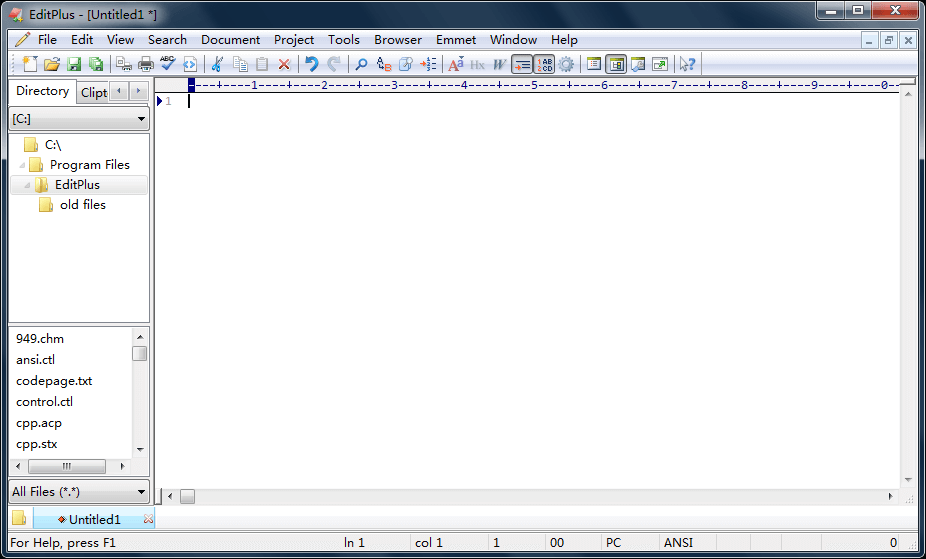
Task: Click the View in Browser icon
Action: pos(190,64)
